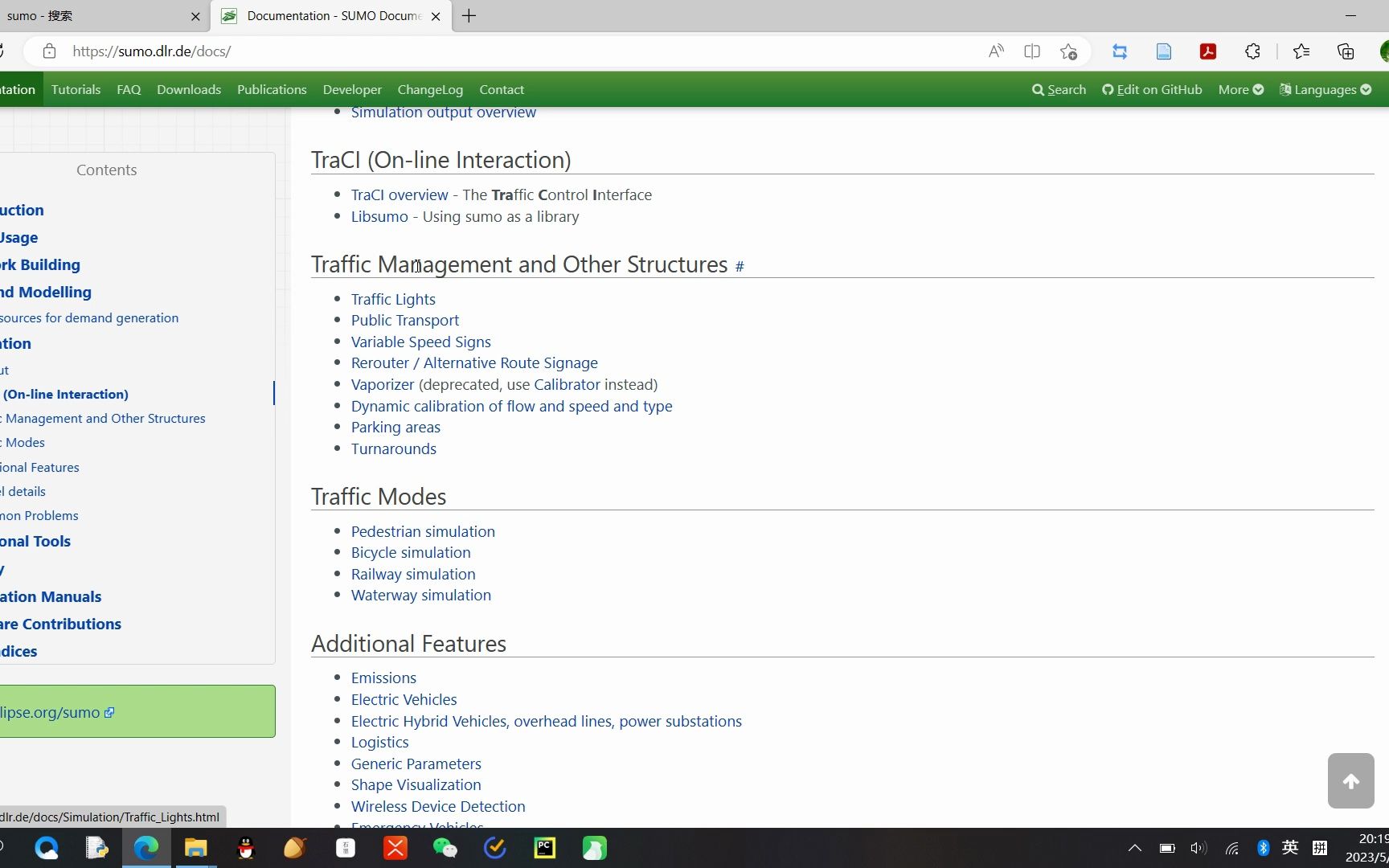
Task: Close the SUMO Documentation tab
Action: pyautogui.click(x=436, y=16)
